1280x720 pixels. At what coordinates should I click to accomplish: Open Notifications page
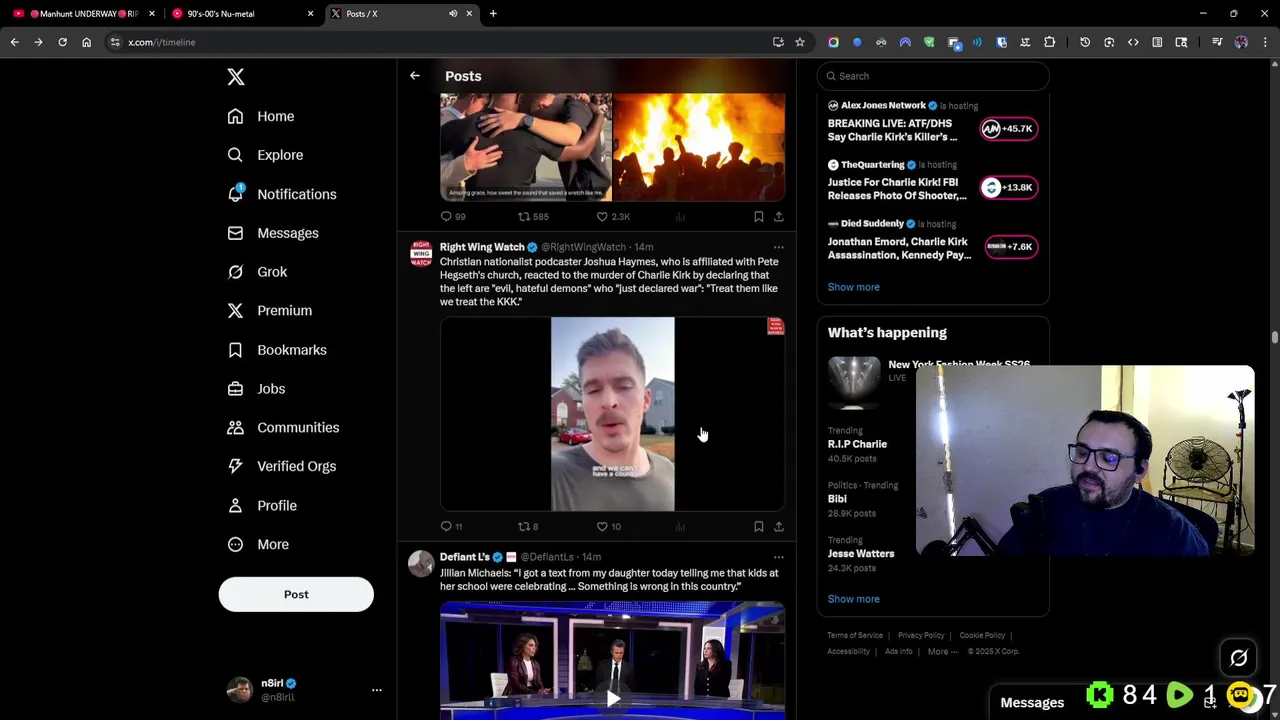coord(282,194)
